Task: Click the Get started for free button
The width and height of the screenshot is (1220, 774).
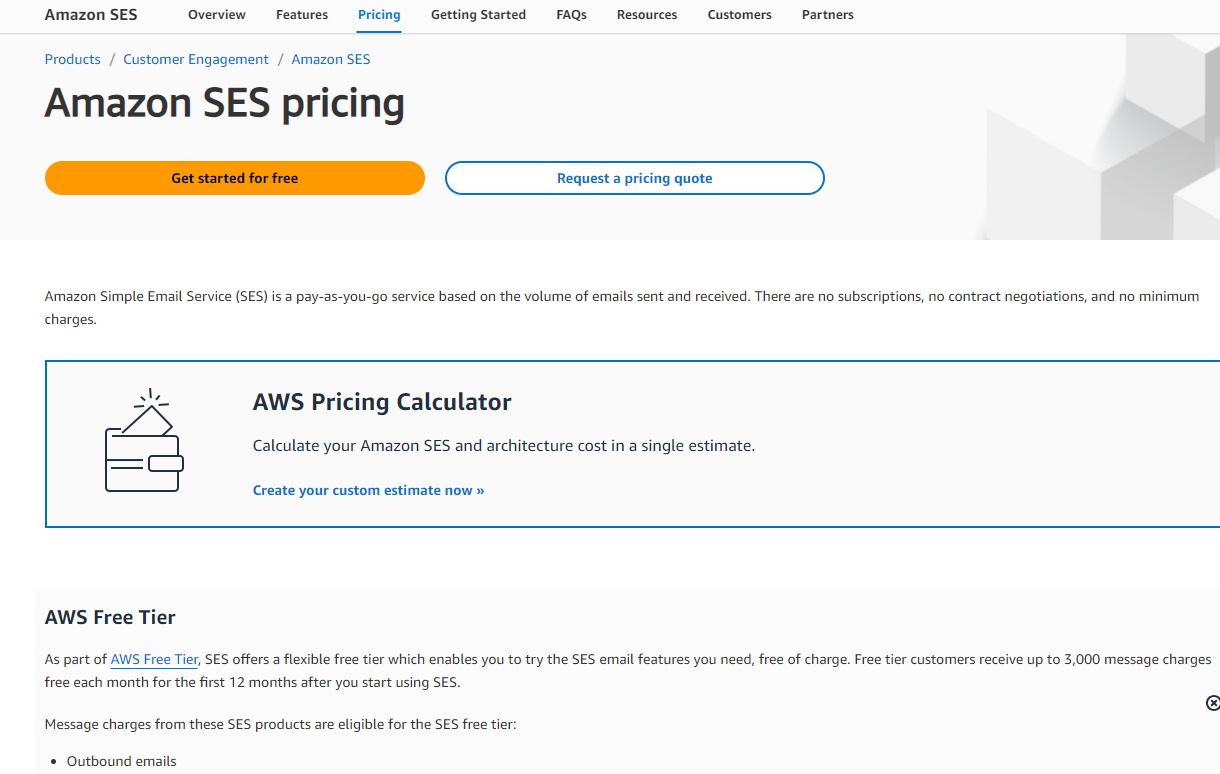Action: (x=235, y=178)
